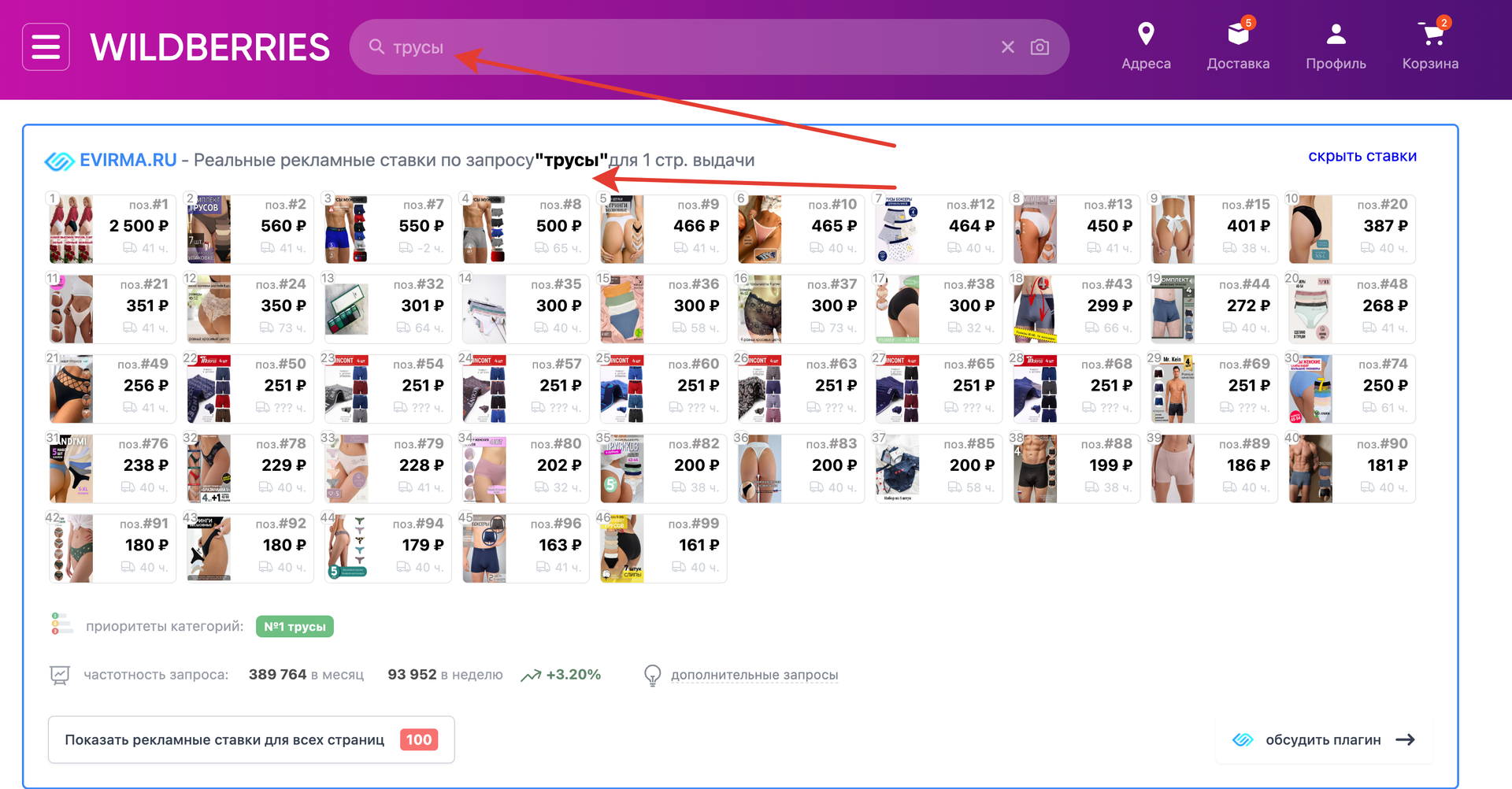Open product at поз.#7 for 550 ₽
Screen dimensions: 1512x789
point(387,229)
